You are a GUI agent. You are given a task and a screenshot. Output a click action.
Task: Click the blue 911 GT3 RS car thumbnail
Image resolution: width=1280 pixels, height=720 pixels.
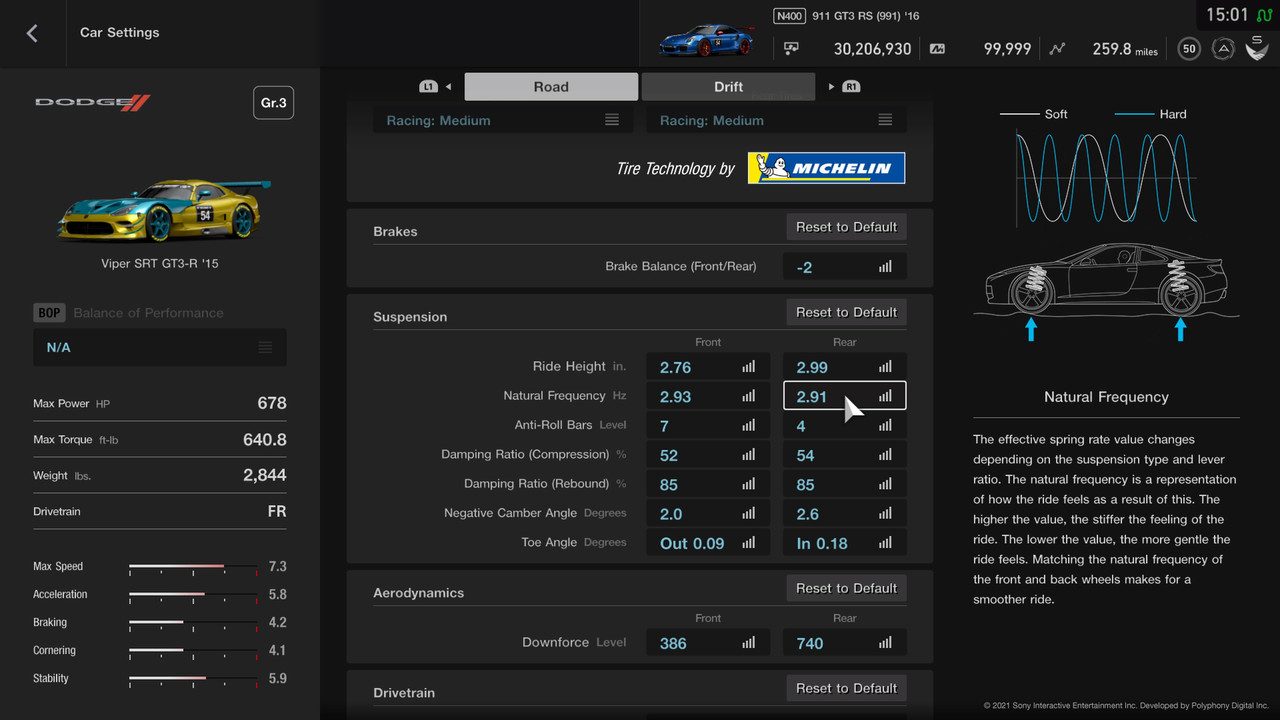pos(706,42)
